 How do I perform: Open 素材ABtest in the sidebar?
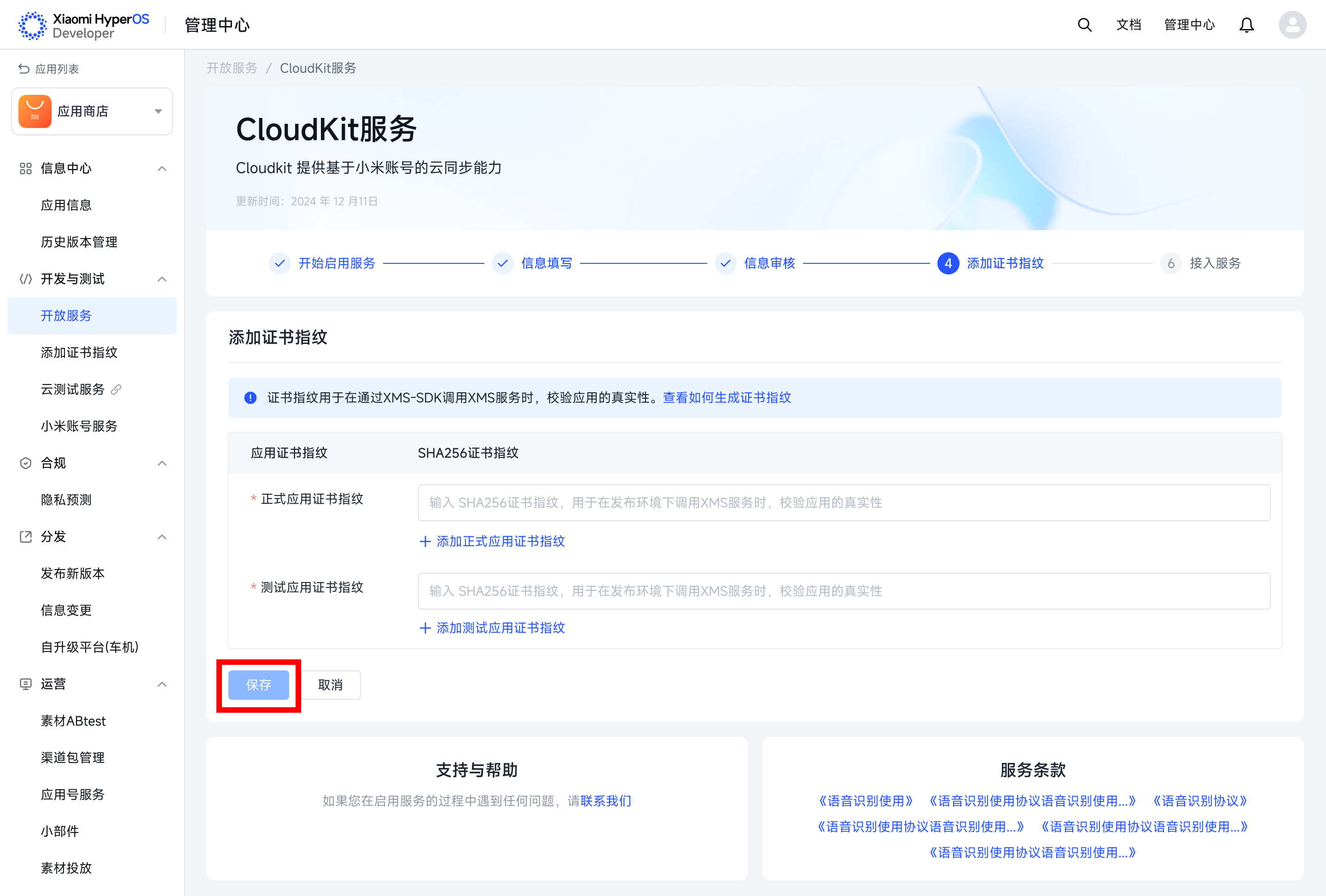point(73,721)
